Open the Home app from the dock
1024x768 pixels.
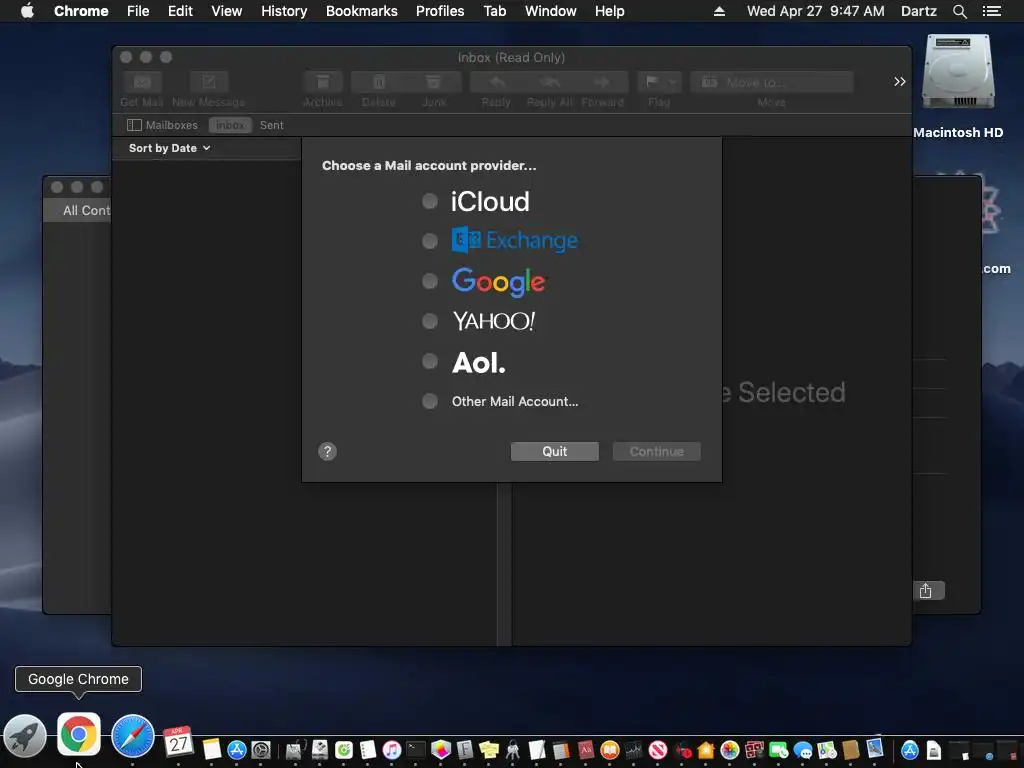[706, 750]
